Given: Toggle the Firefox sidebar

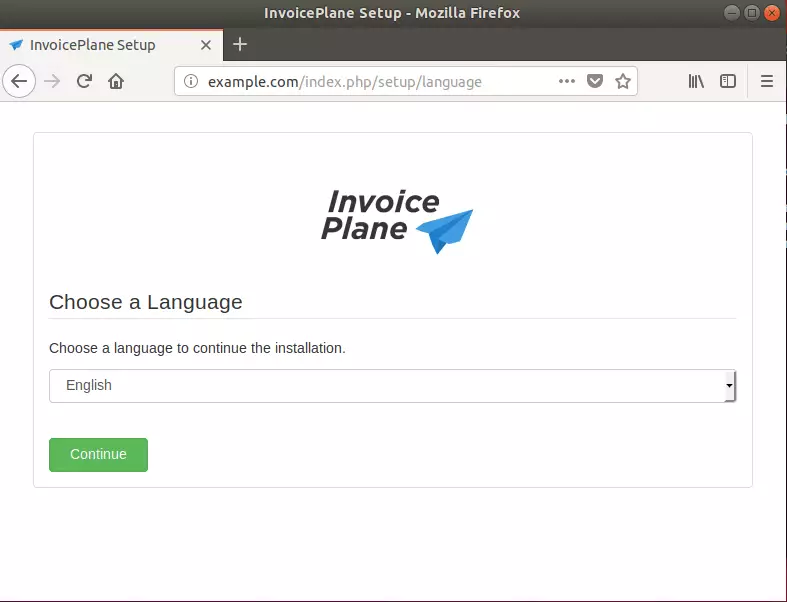Looking at the screenshot, I should [x=728, y=81].
